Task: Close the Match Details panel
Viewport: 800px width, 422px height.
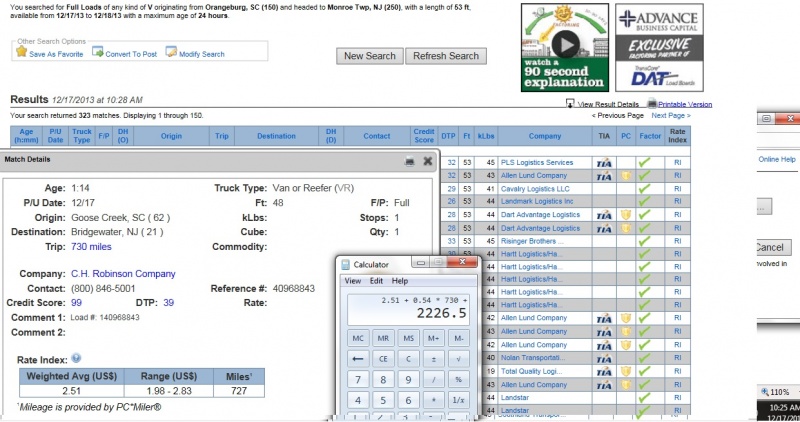Action: click(428, 161)
